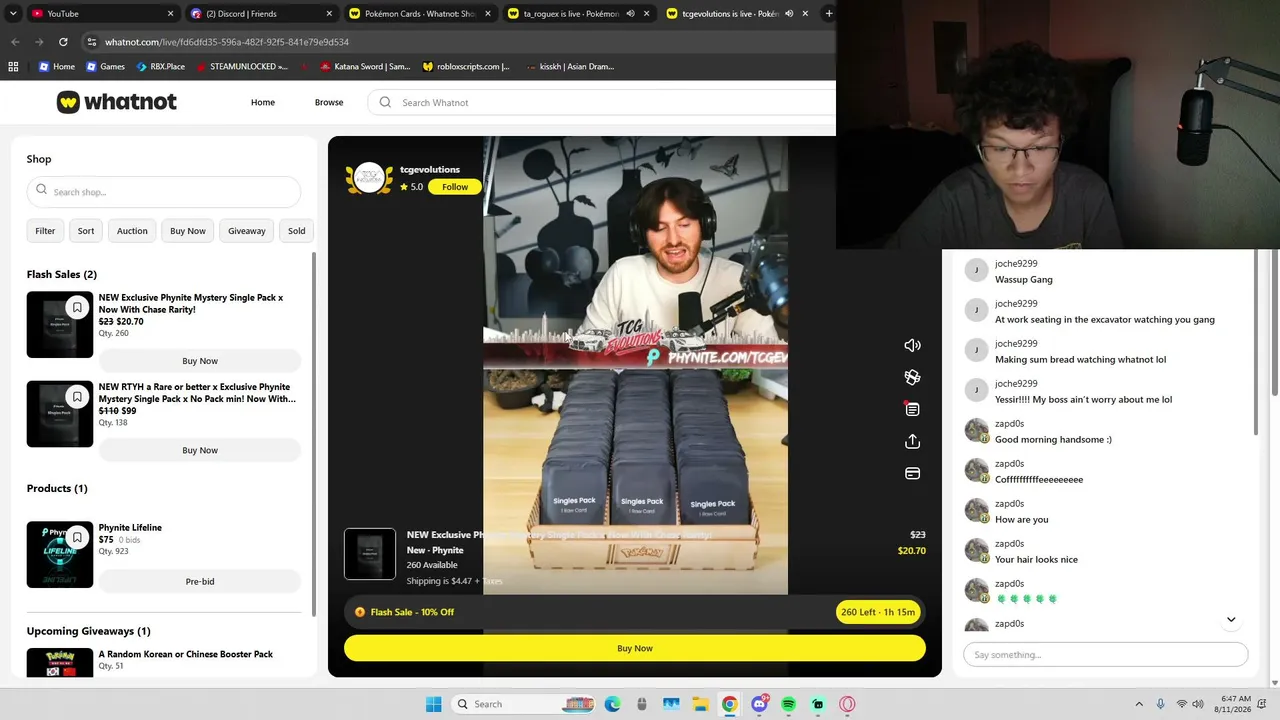Image resolution: width=1280 pixels, height=720 pixels.
Task: Open Microsoft Edge from the taskbar
Action: click(612, 704)
